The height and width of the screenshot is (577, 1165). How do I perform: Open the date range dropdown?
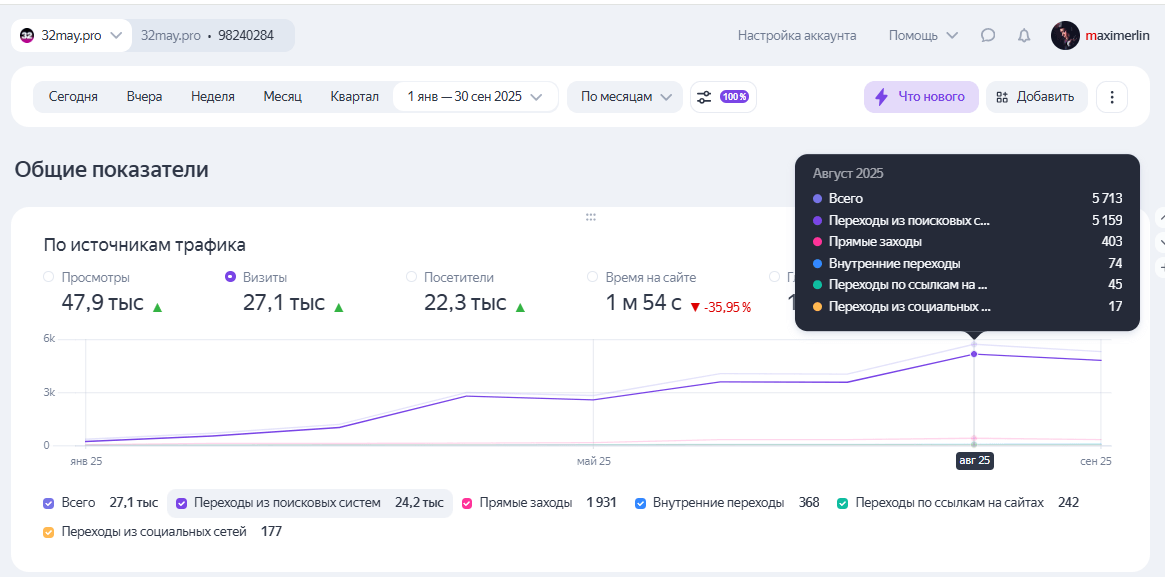475,97
